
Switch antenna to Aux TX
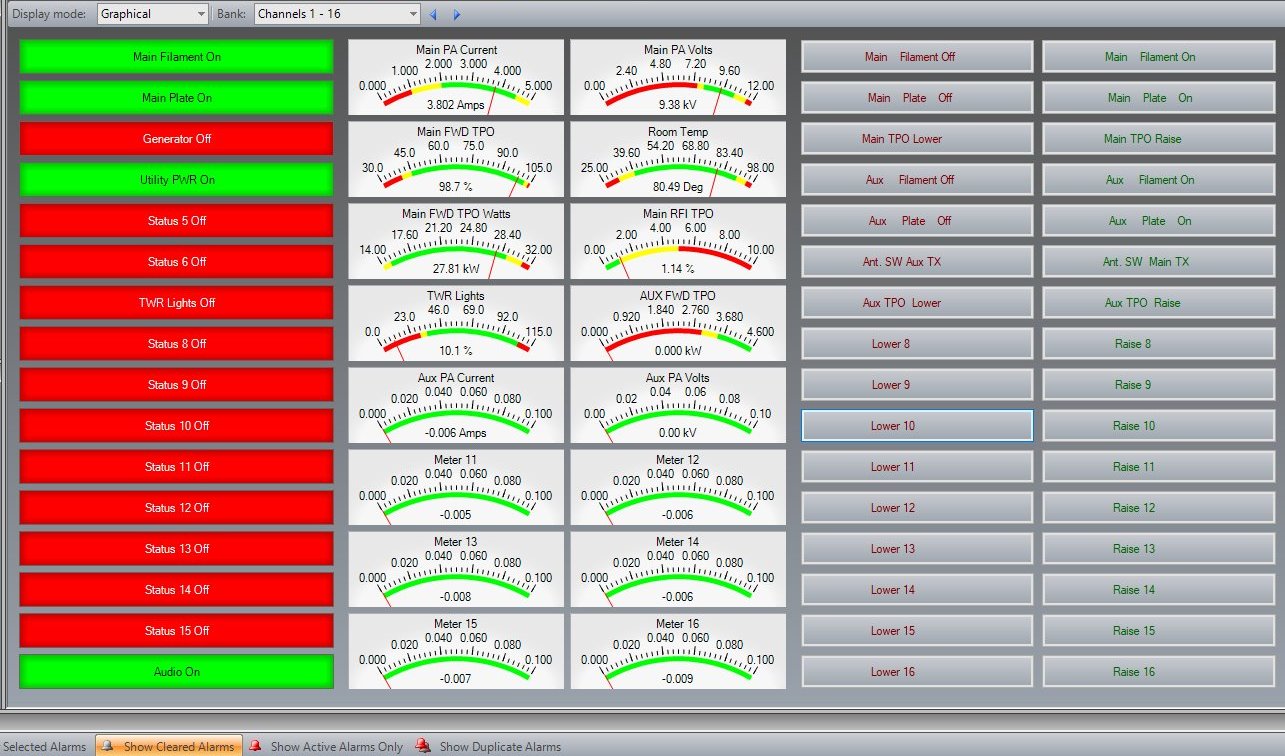(917, 262)
